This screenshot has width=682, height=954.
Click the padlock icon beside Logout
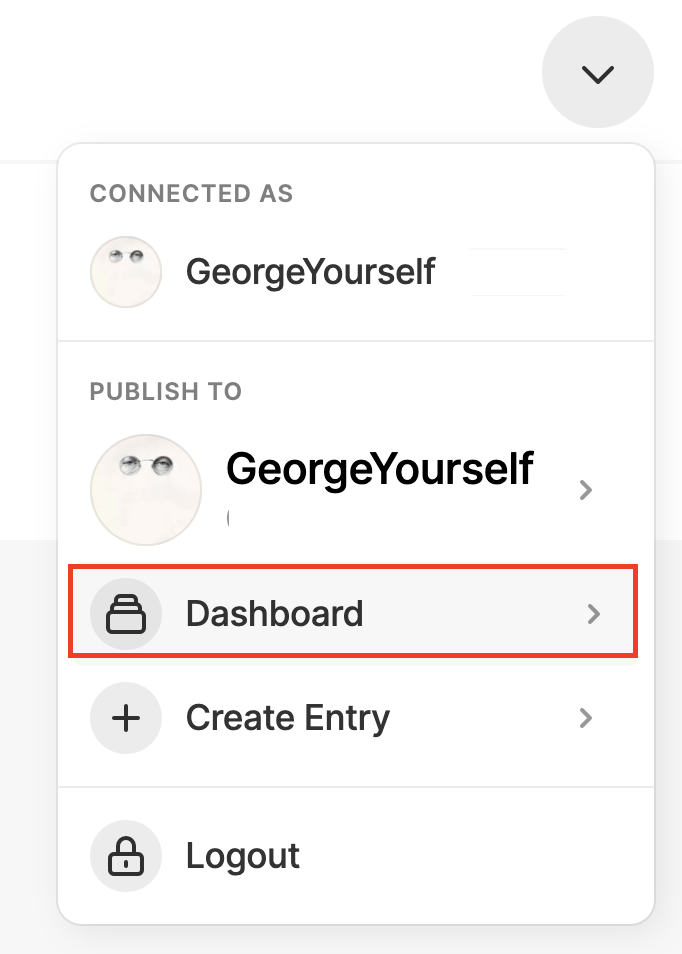(x=126, y=856)
